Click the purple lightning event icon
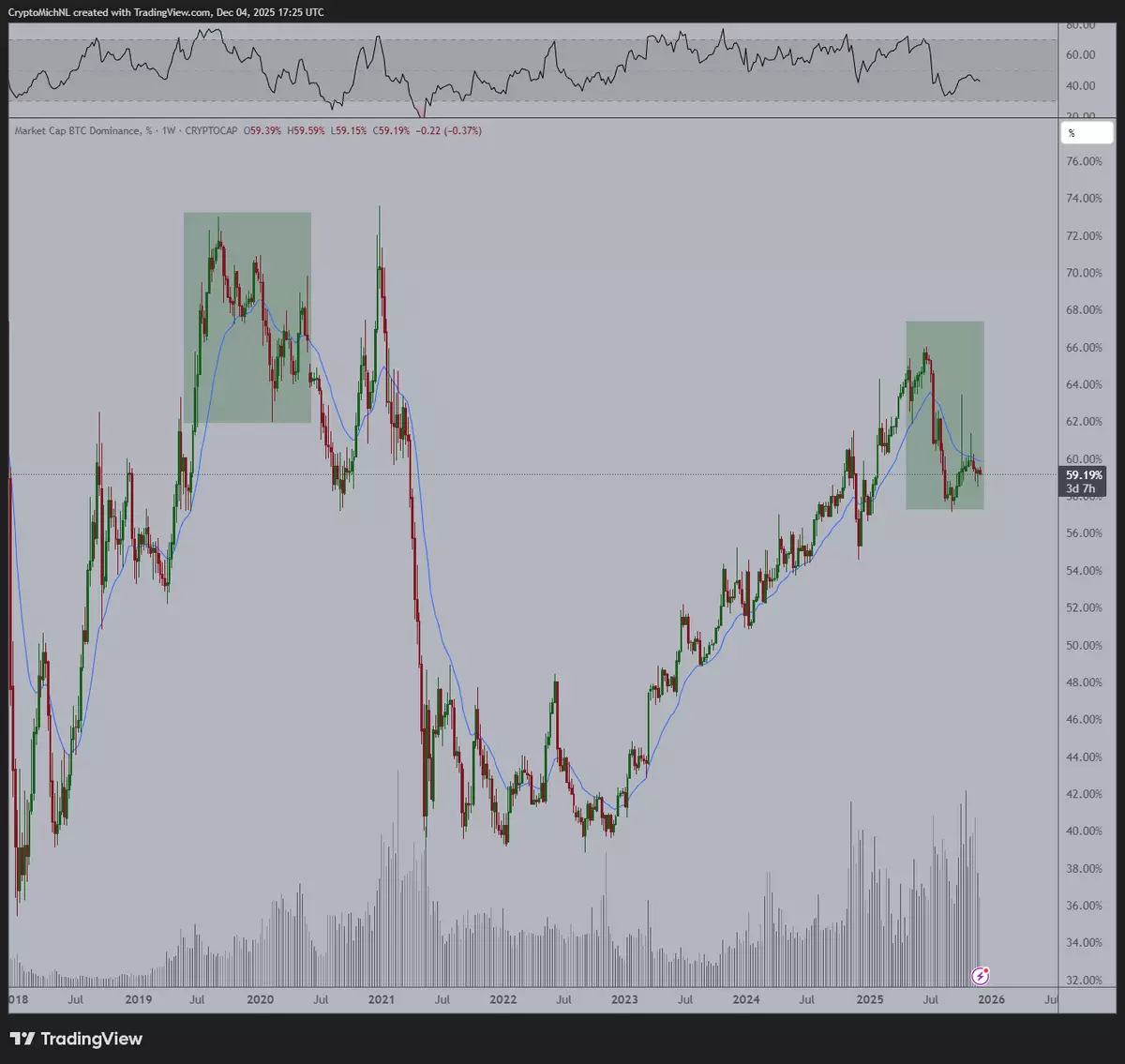The height and width of the screenshot is (1064, 1125). [981, 976]
